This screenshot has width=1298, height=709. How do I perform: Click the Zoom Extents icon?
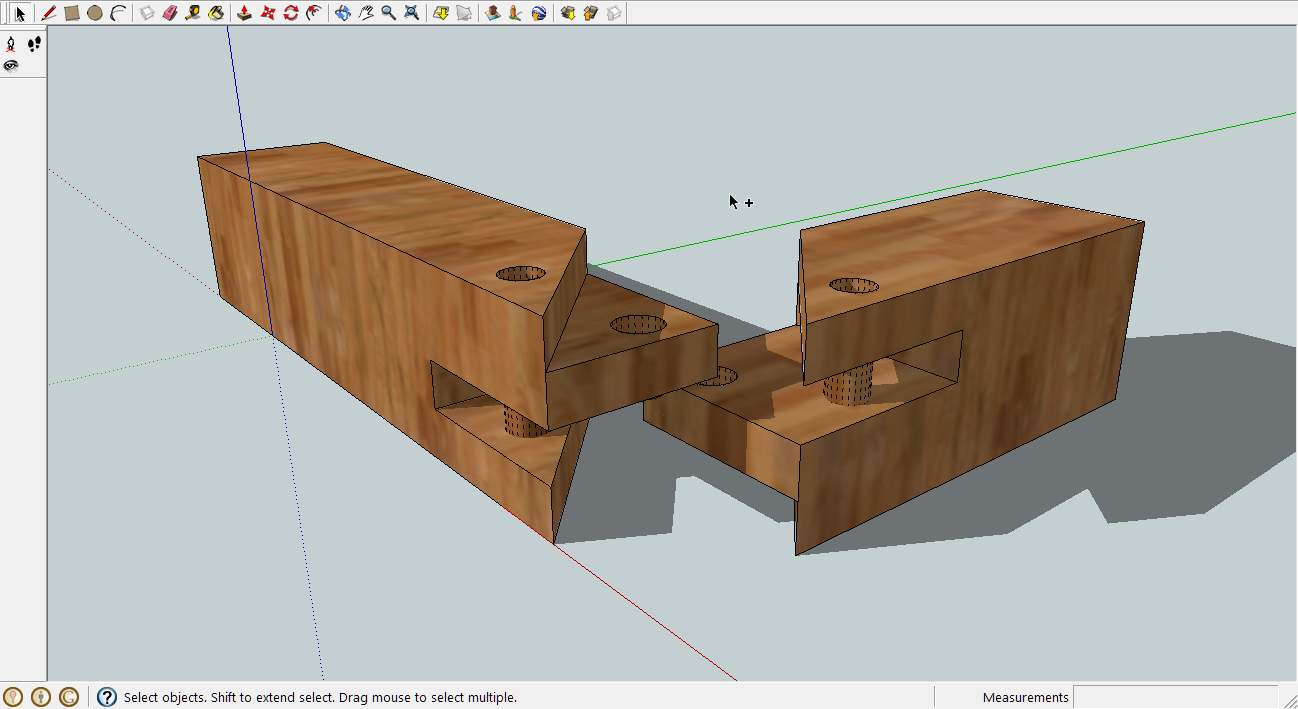tap(411, 13)
